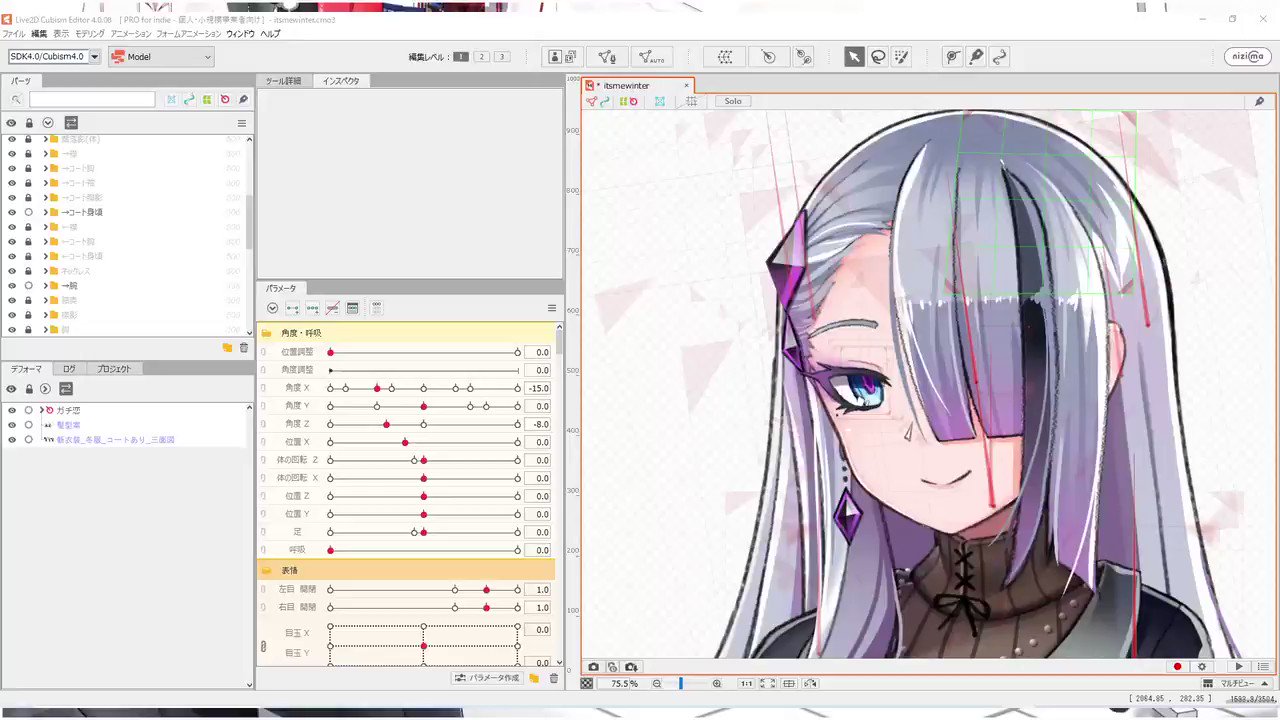The height and width of the screenshot is (720, 1280).
Task: Take canvas snapshot with camera icon
Action: pyautogui.click(x=593, y=667)
